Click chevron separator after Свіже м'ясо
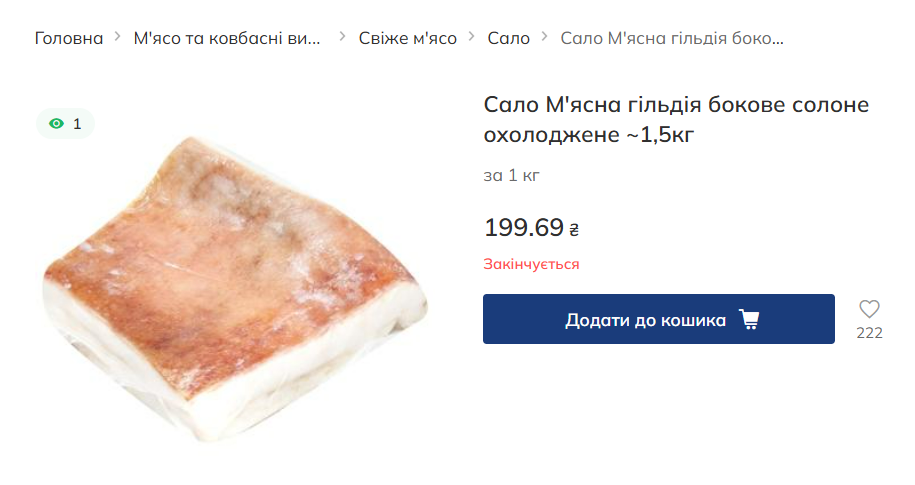Image resolution: width=915 pixels, height=485 pixels. coord(472,38)
